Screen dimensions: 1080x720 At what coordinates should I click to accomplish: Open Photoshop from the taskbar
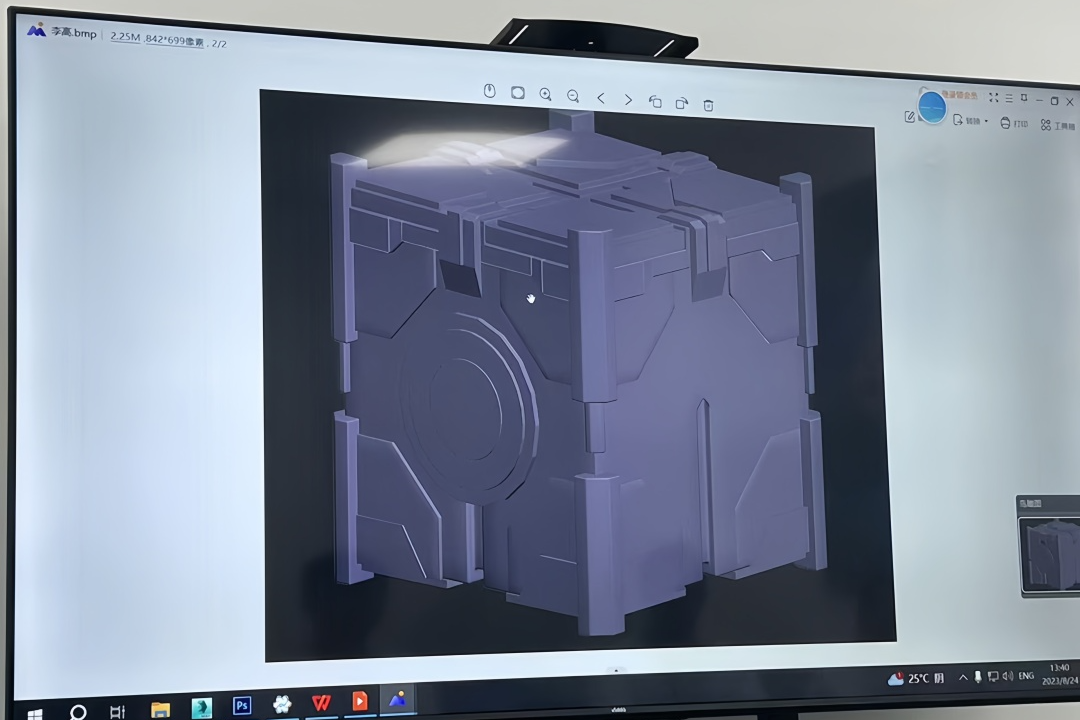pyautogui.click(x=241, y=706)
